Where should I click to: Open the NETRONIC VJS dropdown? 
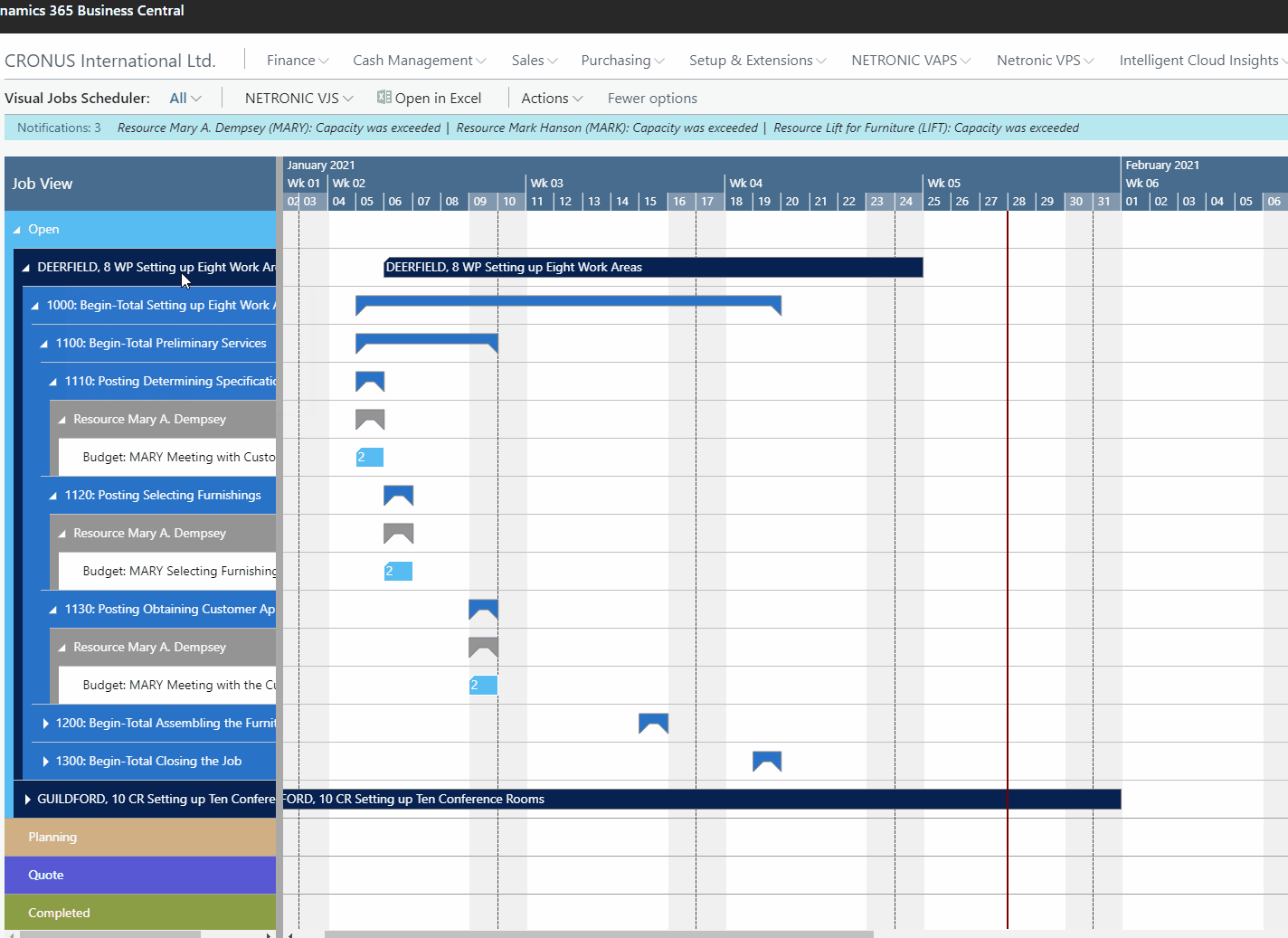[x=298, y=97]
